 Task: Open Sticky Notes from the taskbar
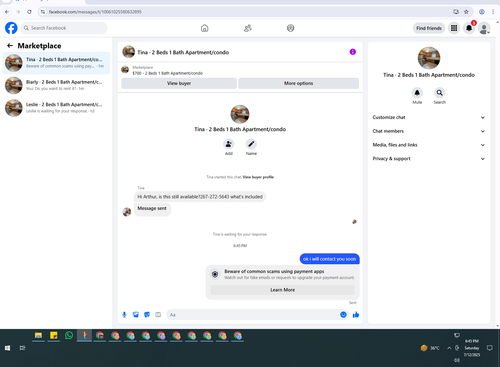pyautogui.click(x=54, y=336)
